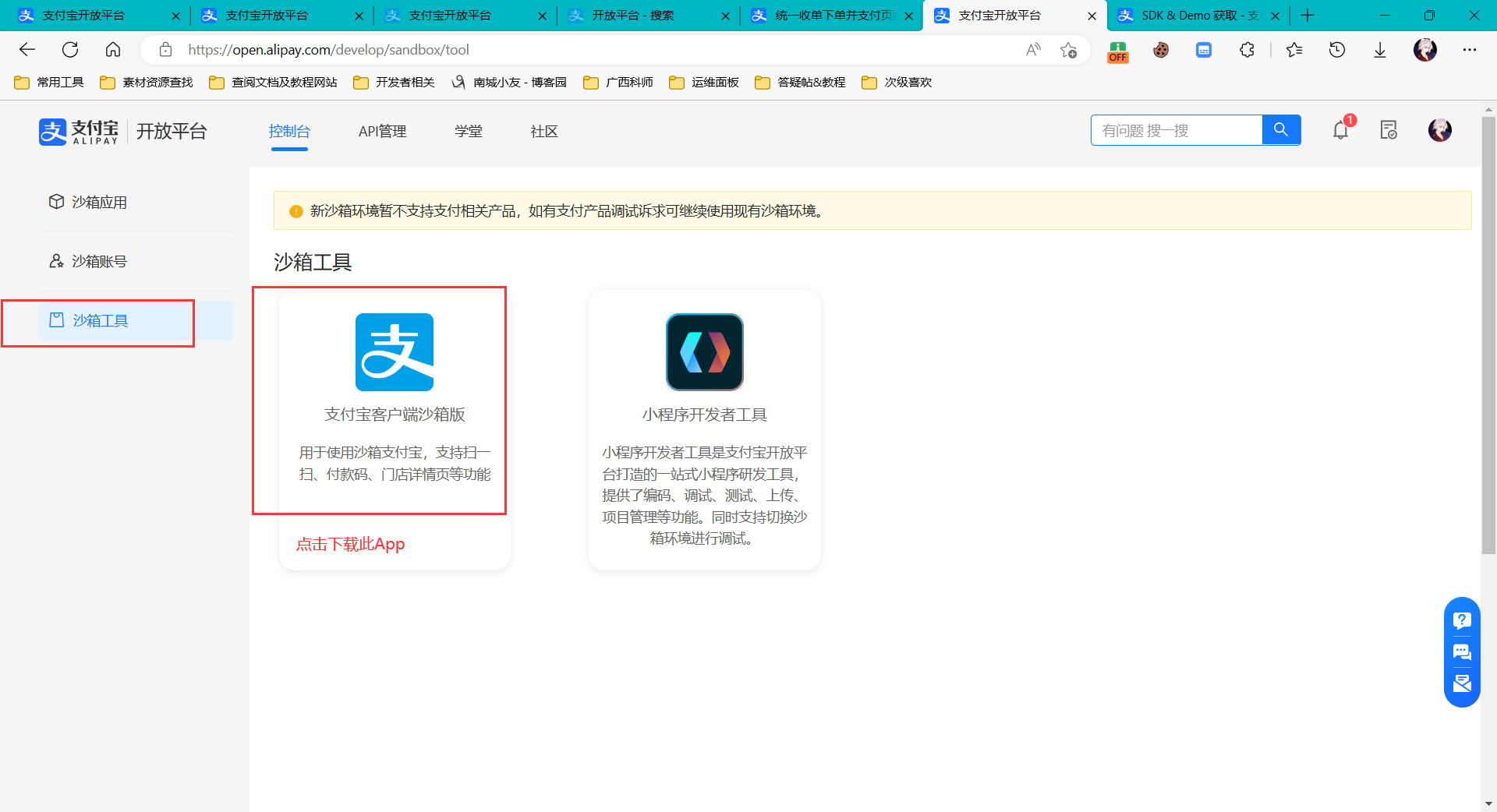Click the page vertical scrollbar thumb

click(x=1488, y=335)
